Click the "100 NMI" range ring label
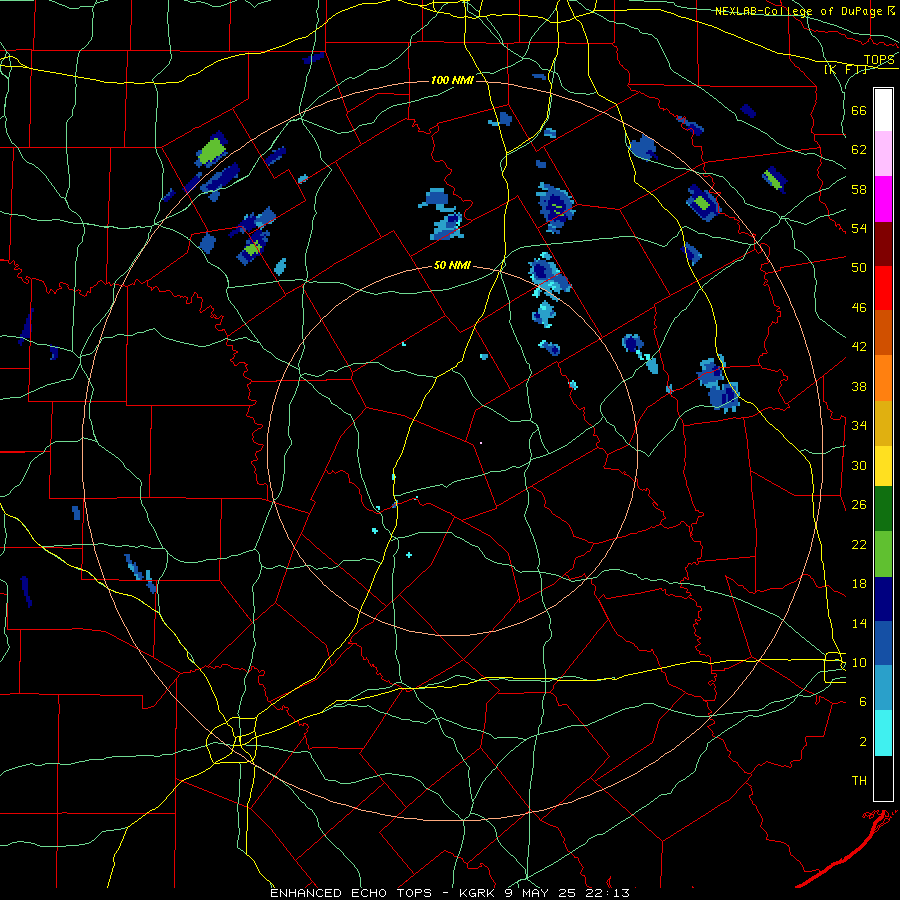900x900 pixels. (452, 80)
